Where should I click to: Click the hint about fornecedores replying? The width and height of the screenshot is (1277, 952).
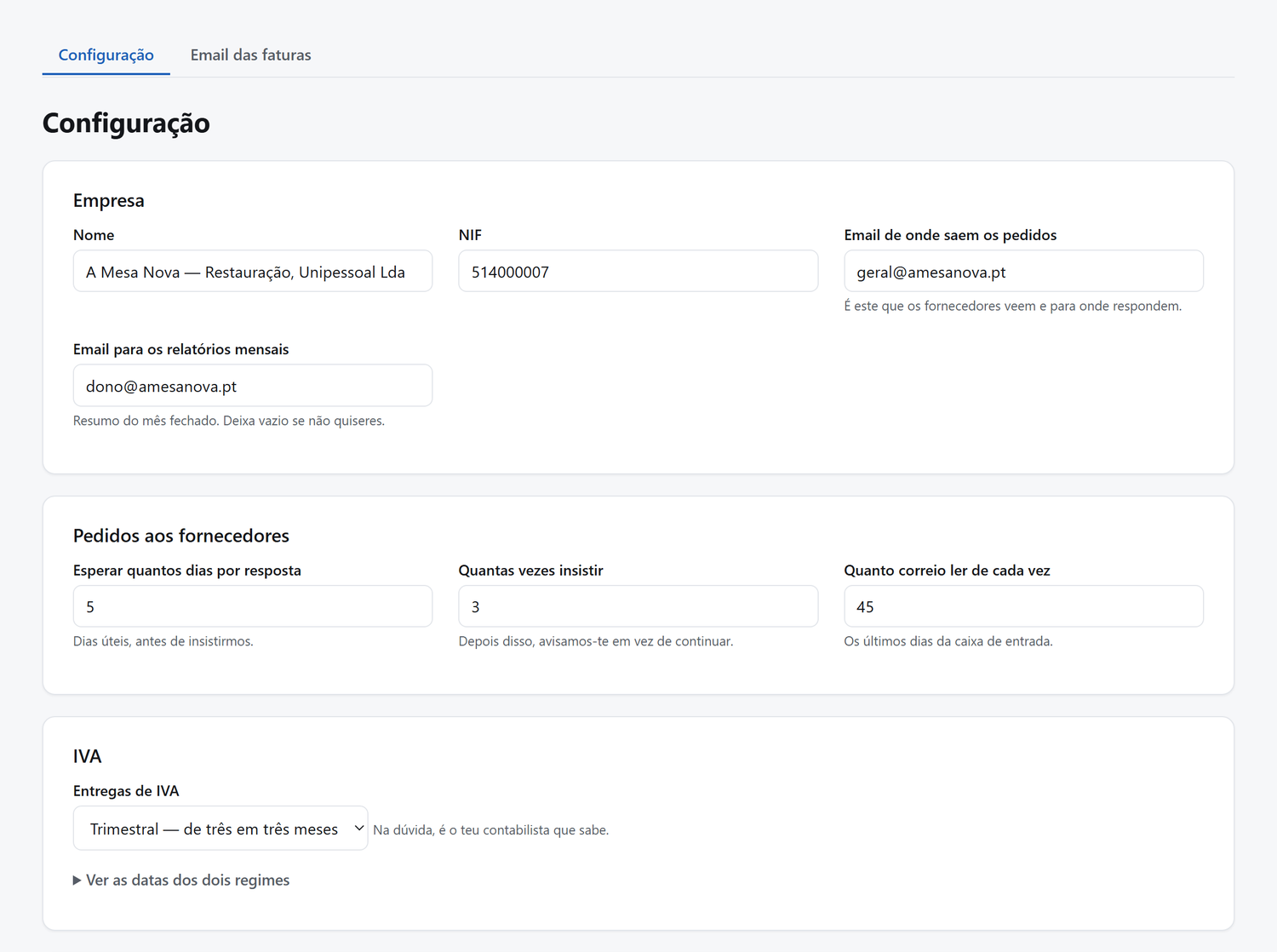[x=1013, y=306]
